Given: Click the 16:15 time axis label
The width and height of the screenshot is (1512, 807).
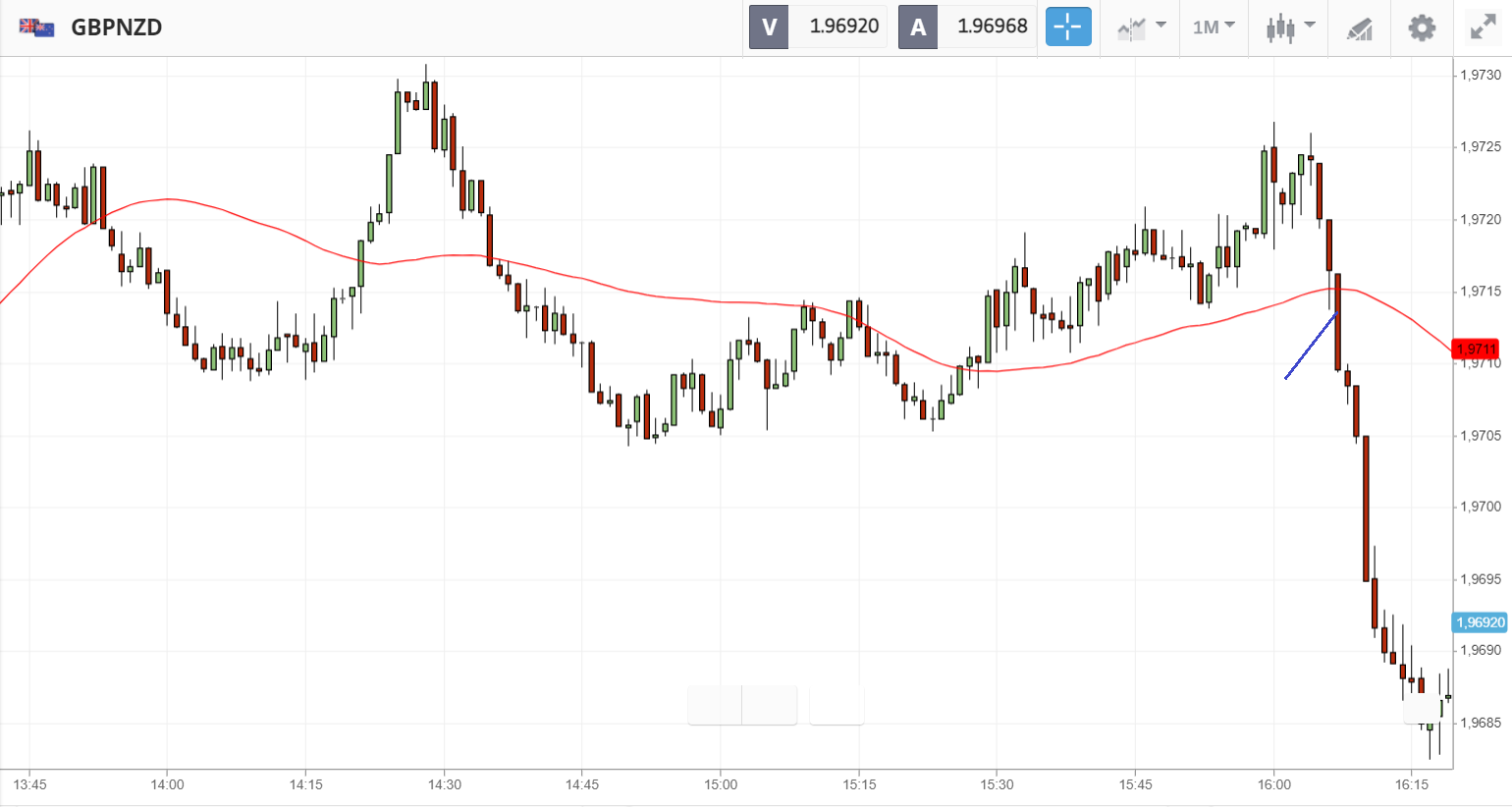Looking at the screenshot, I should pyautogui.click(x=1412, y=784).
